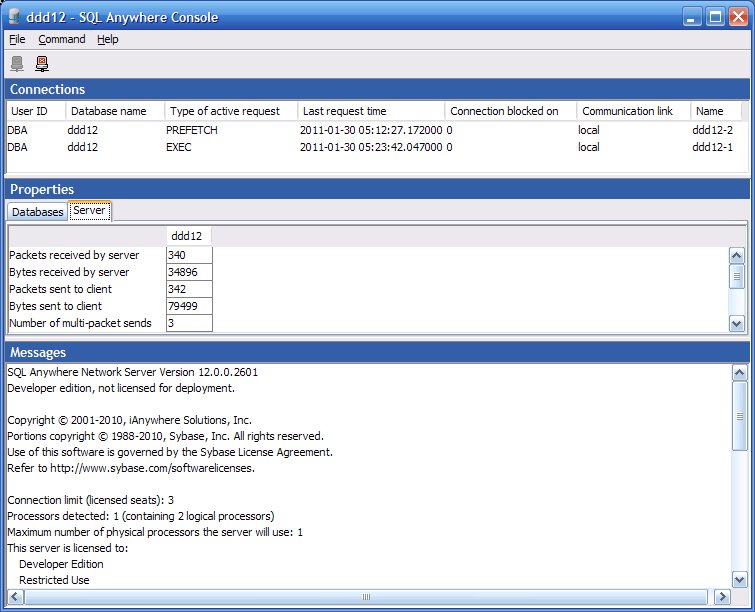Viewport: 755px width, 612px height.
Task: Click the Connections panel header
Action: pos(377,90)
